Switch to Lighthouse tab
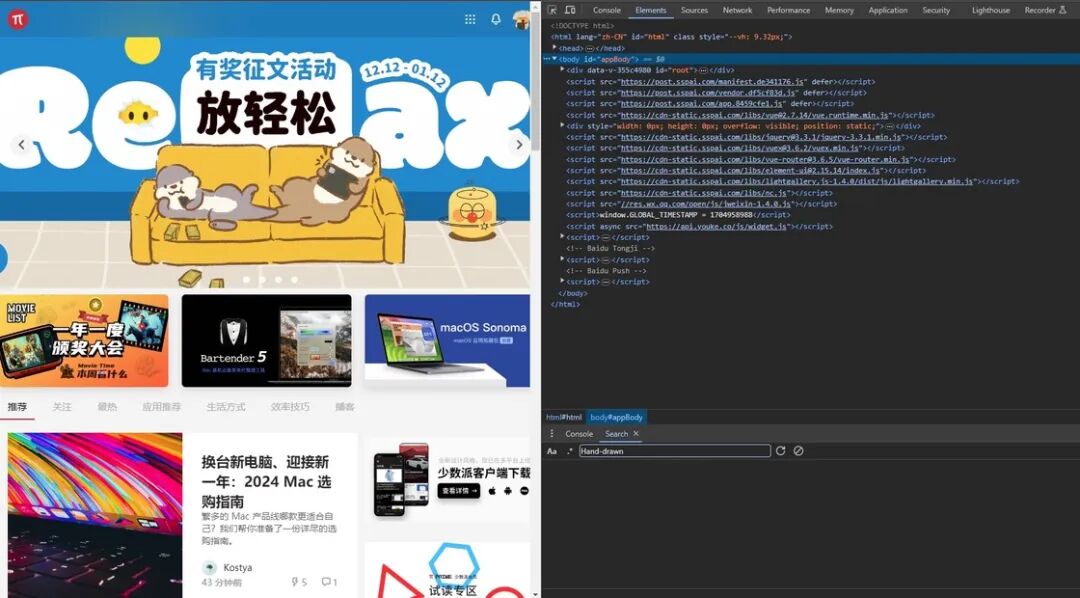 point(990,10)
